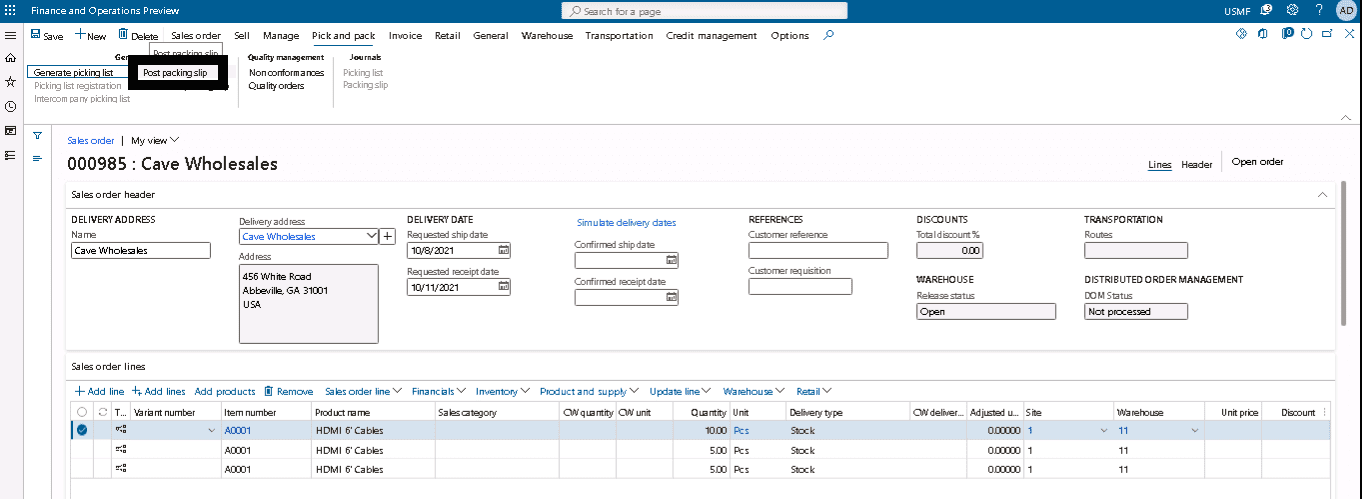The height and width of the screenshot is (499, 1362).
Task: Click Sales order breadcrumb link
Action: (90, 141)
